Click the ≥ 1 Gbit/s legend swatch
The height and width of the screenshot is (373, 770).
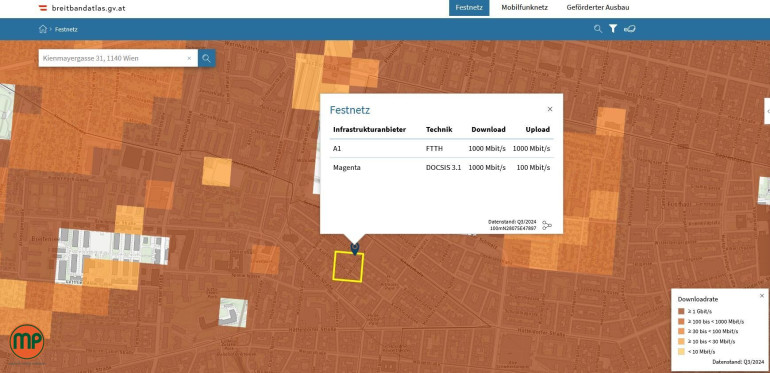(681, 312)
